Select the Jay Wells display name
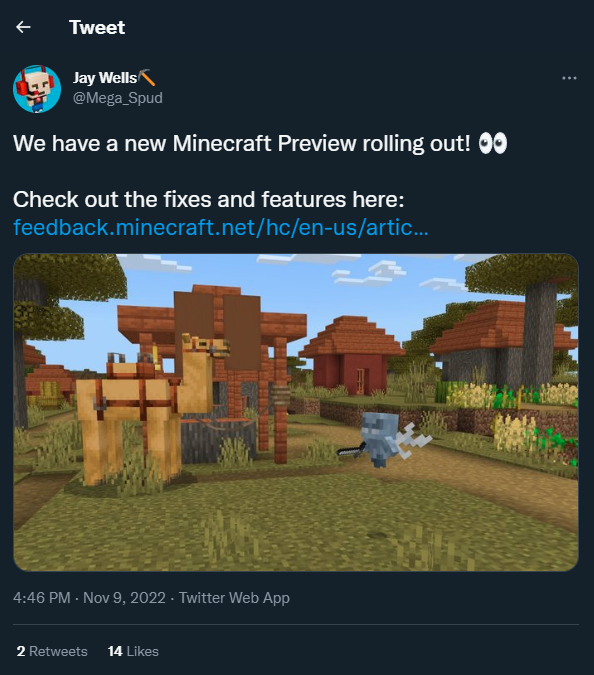The image size is (594, 675). point(105,78)
